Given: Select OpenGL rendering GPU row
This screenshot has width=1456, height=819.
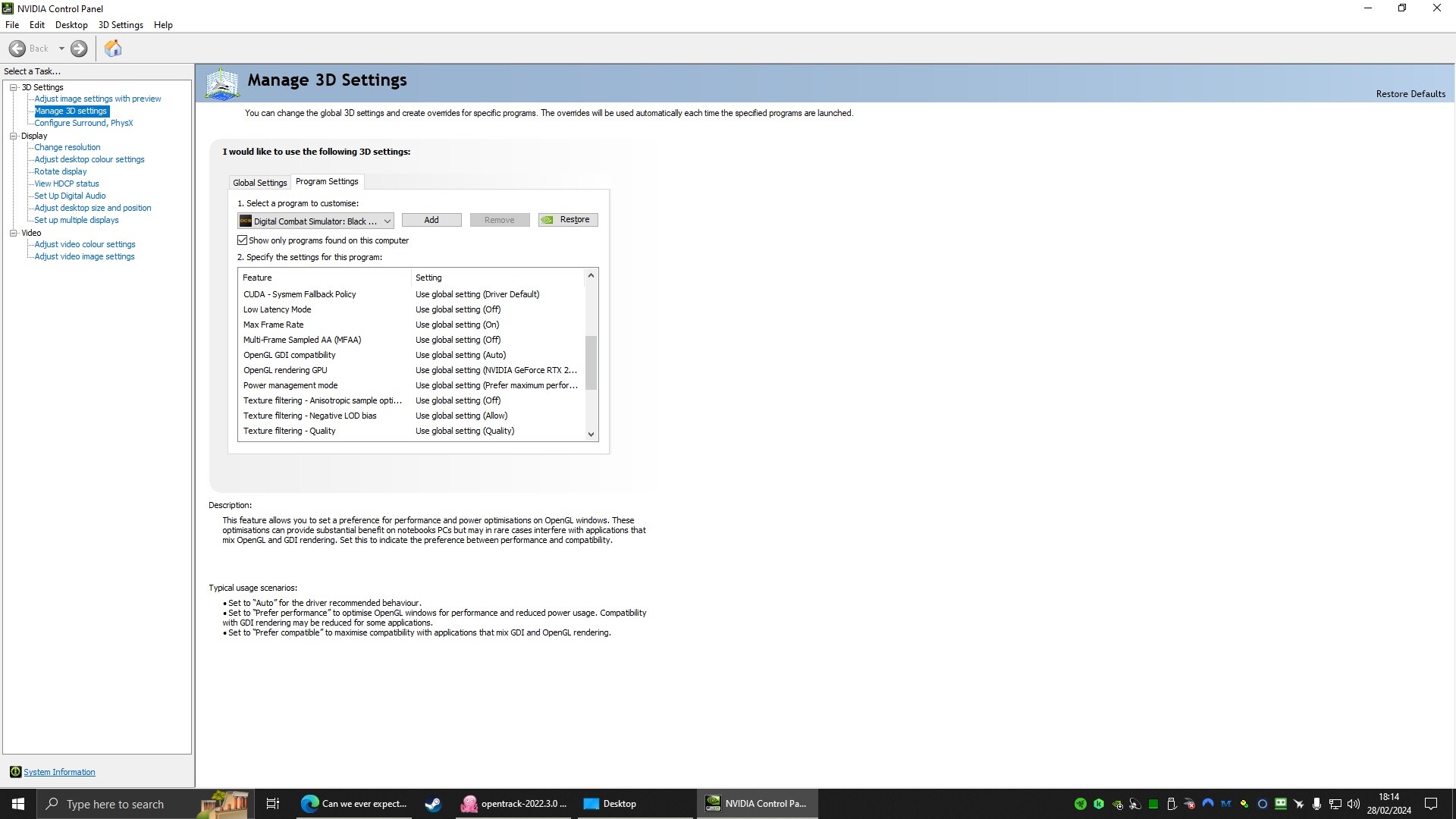Looking at the screenshot, I should click(x=411, y=370).
